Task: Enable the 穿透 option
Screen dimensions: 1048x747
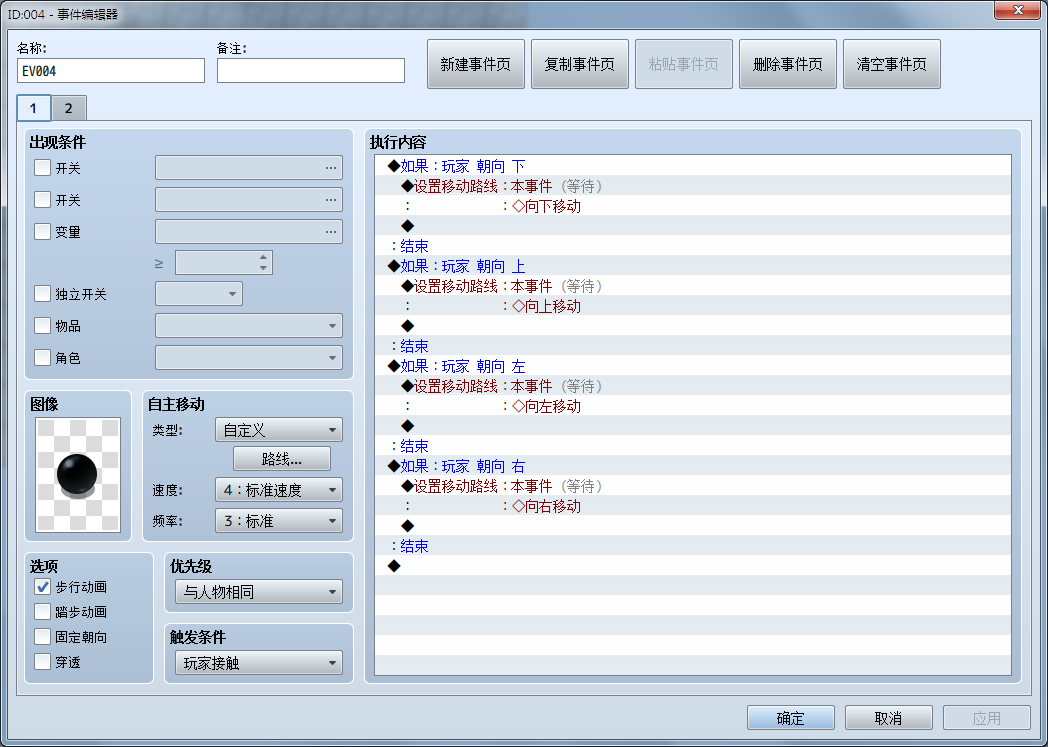Action: (42, 662)
